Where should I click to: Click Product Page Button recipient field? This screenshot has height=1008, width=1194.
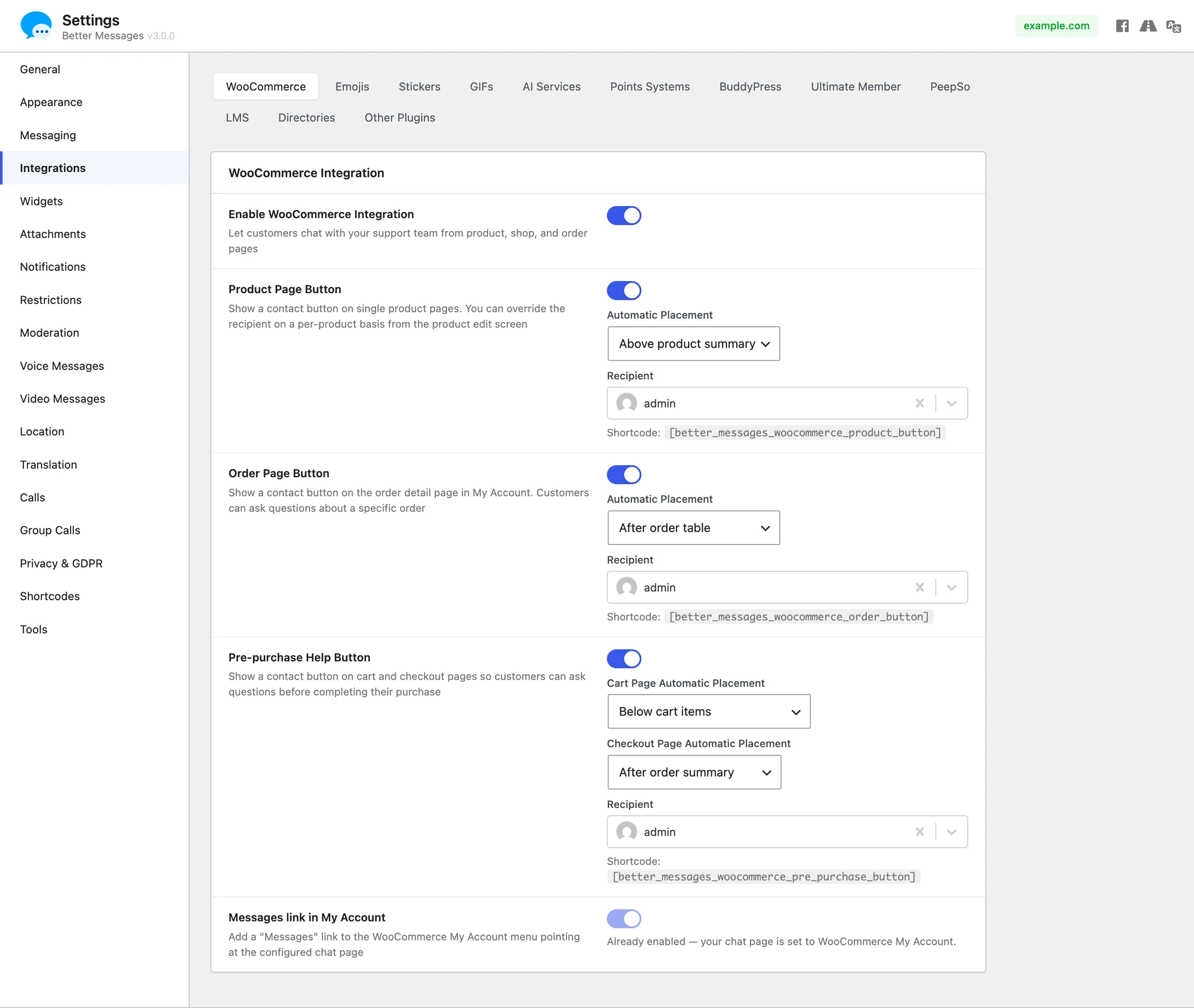(787, 404)
